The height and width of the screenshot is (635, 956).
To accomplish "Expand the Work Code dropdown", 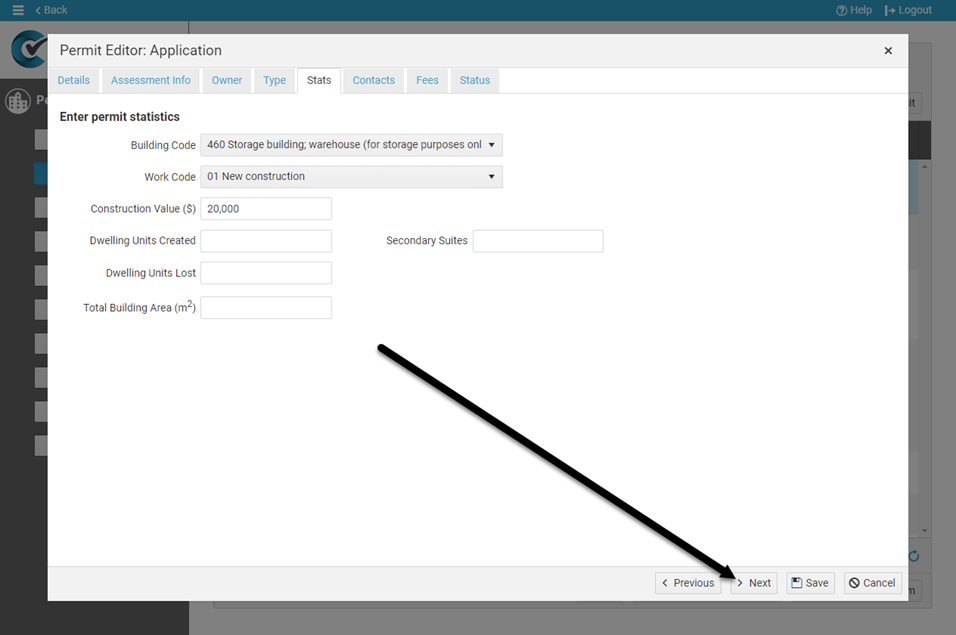I will pos(351,177).
